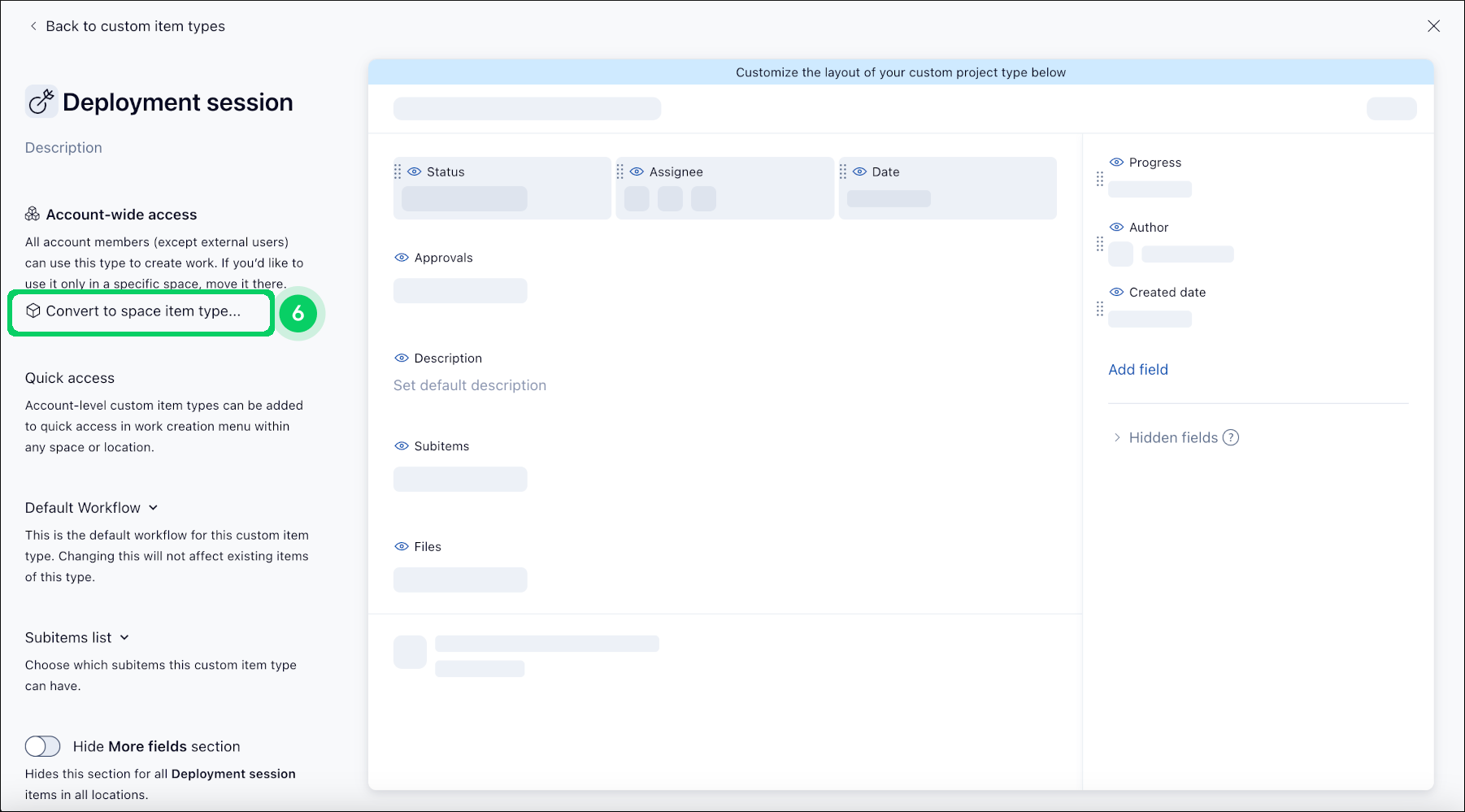Open the Description tab

(63, 147)
